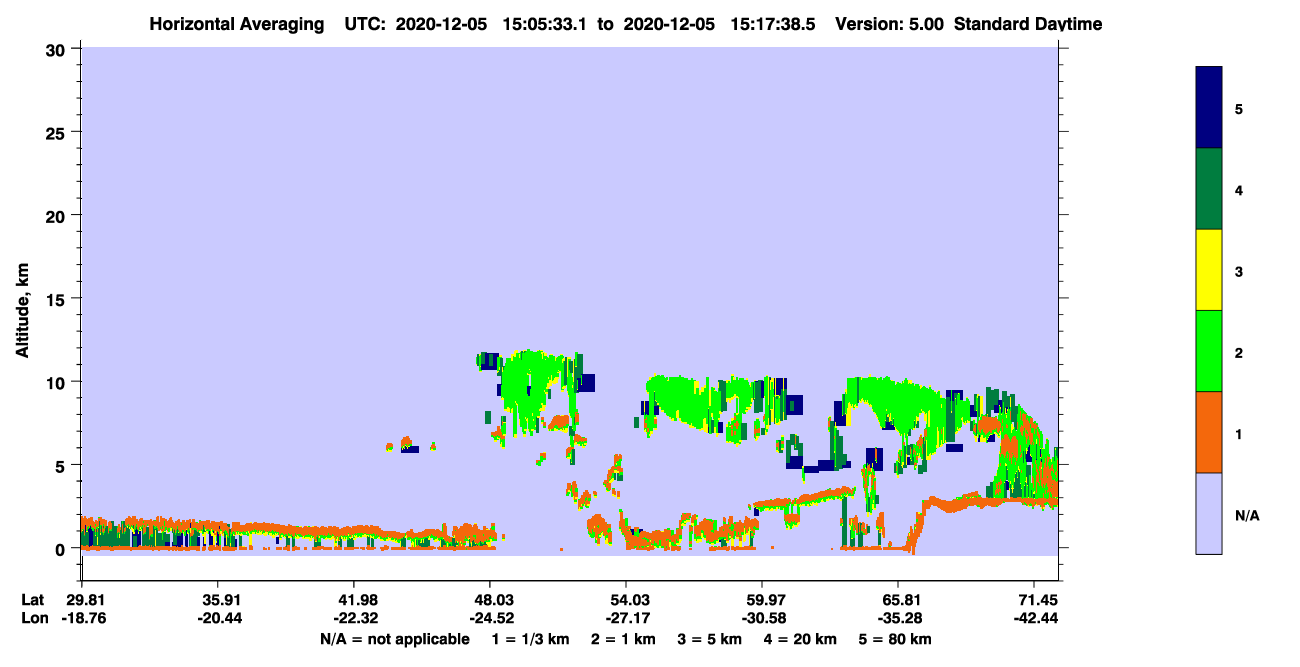
Task: Click the latitude value 54.03
Action: coord(626,599)
